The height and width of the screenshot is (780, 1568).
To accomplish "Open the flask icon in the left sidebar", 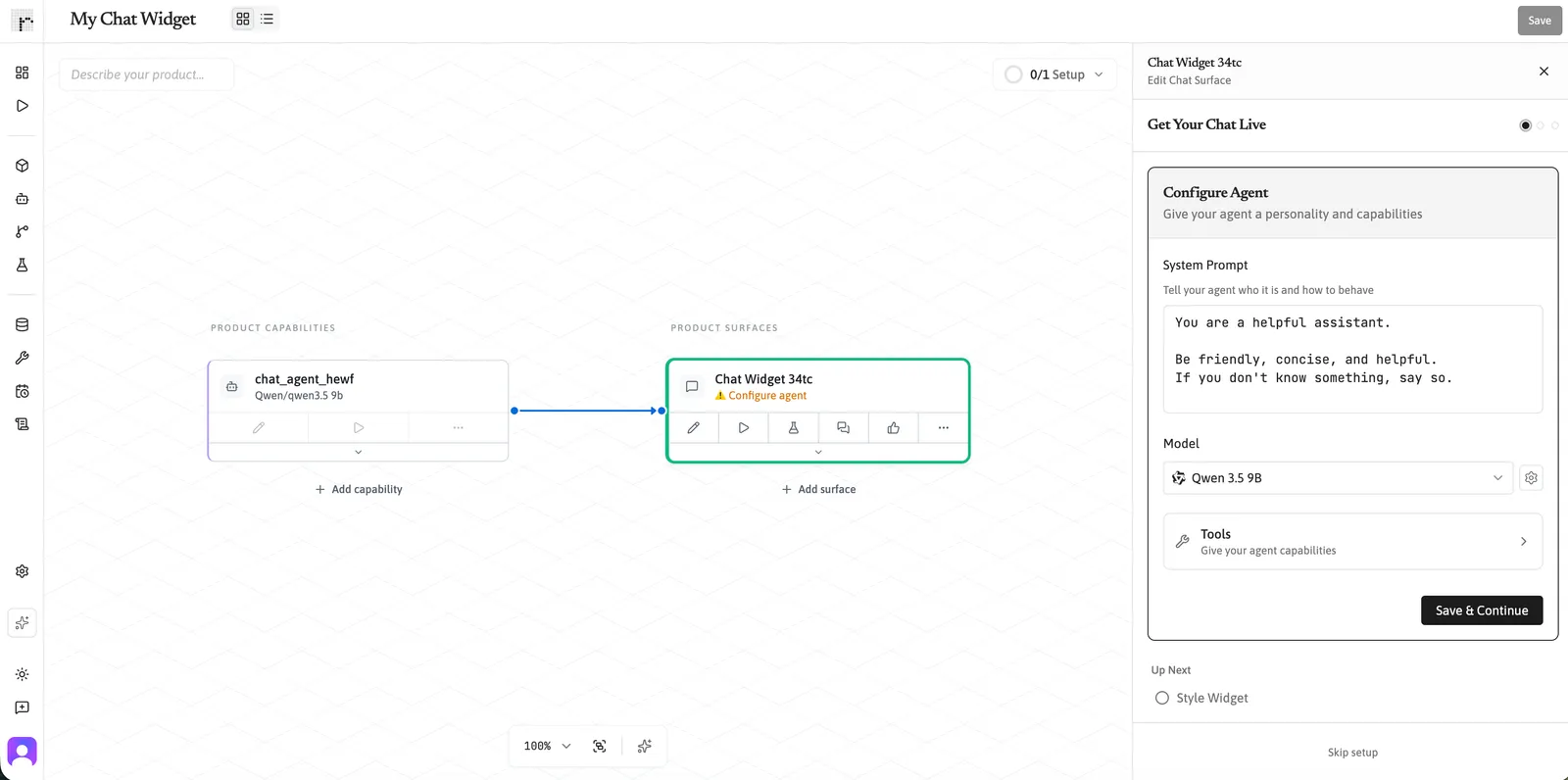I will (x=22, y=266).
